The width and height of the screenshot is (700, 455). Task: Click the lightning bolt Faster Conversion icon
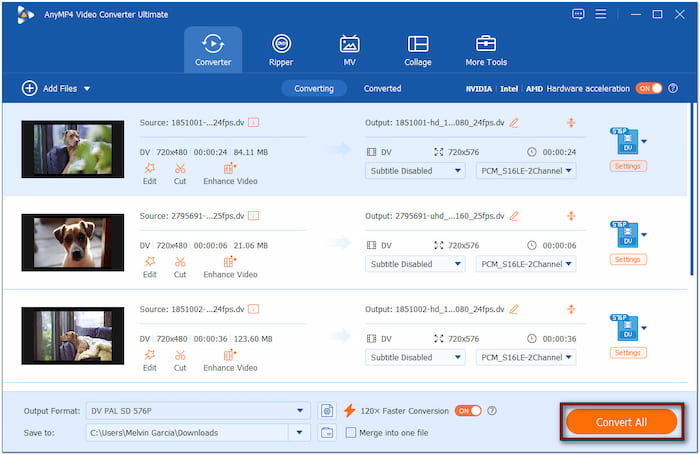[x=350, y=411]
